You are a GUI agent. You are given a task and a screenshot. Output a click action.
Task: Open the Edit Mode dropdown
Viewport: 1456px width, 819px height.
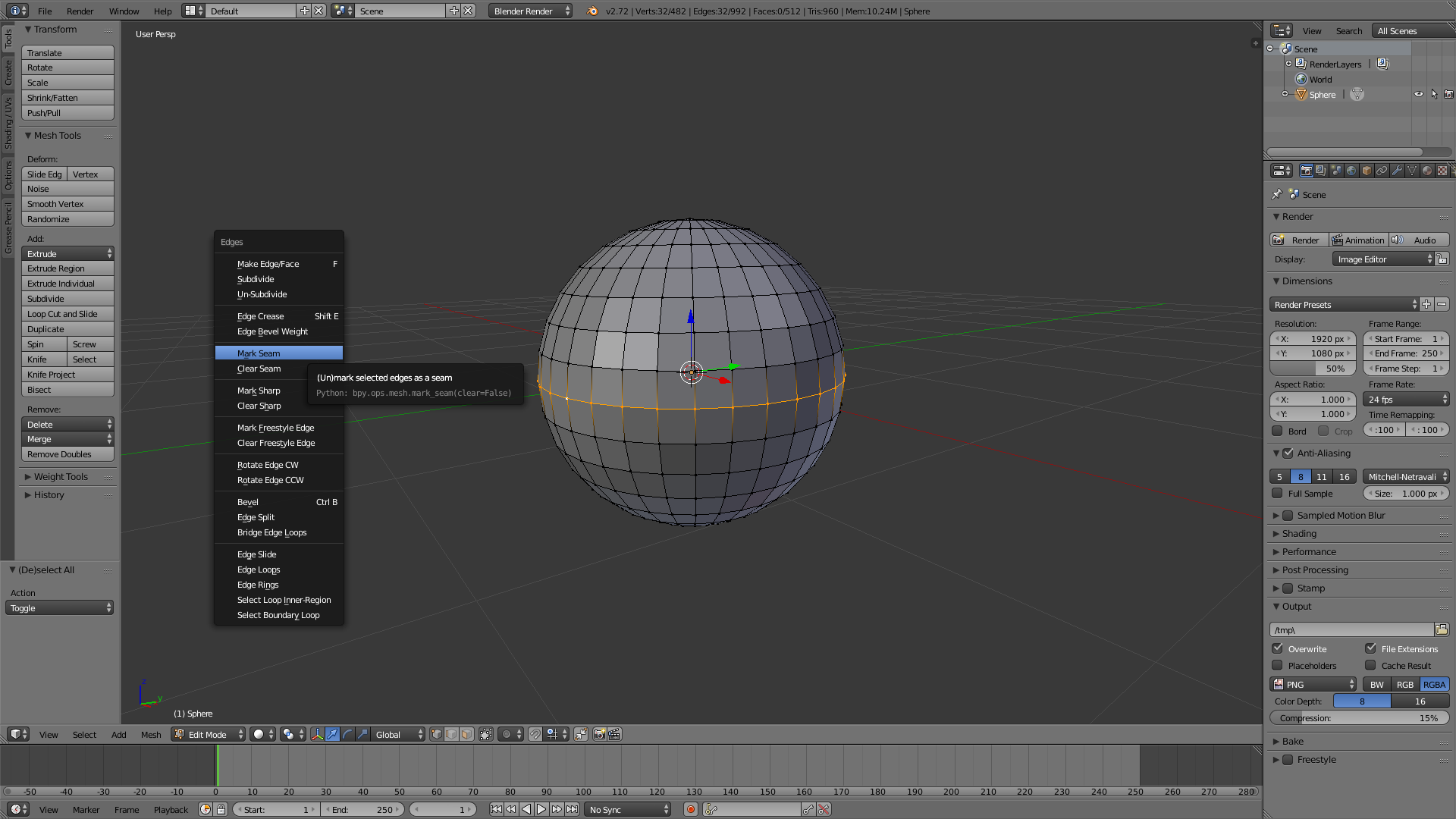[208, 734]
